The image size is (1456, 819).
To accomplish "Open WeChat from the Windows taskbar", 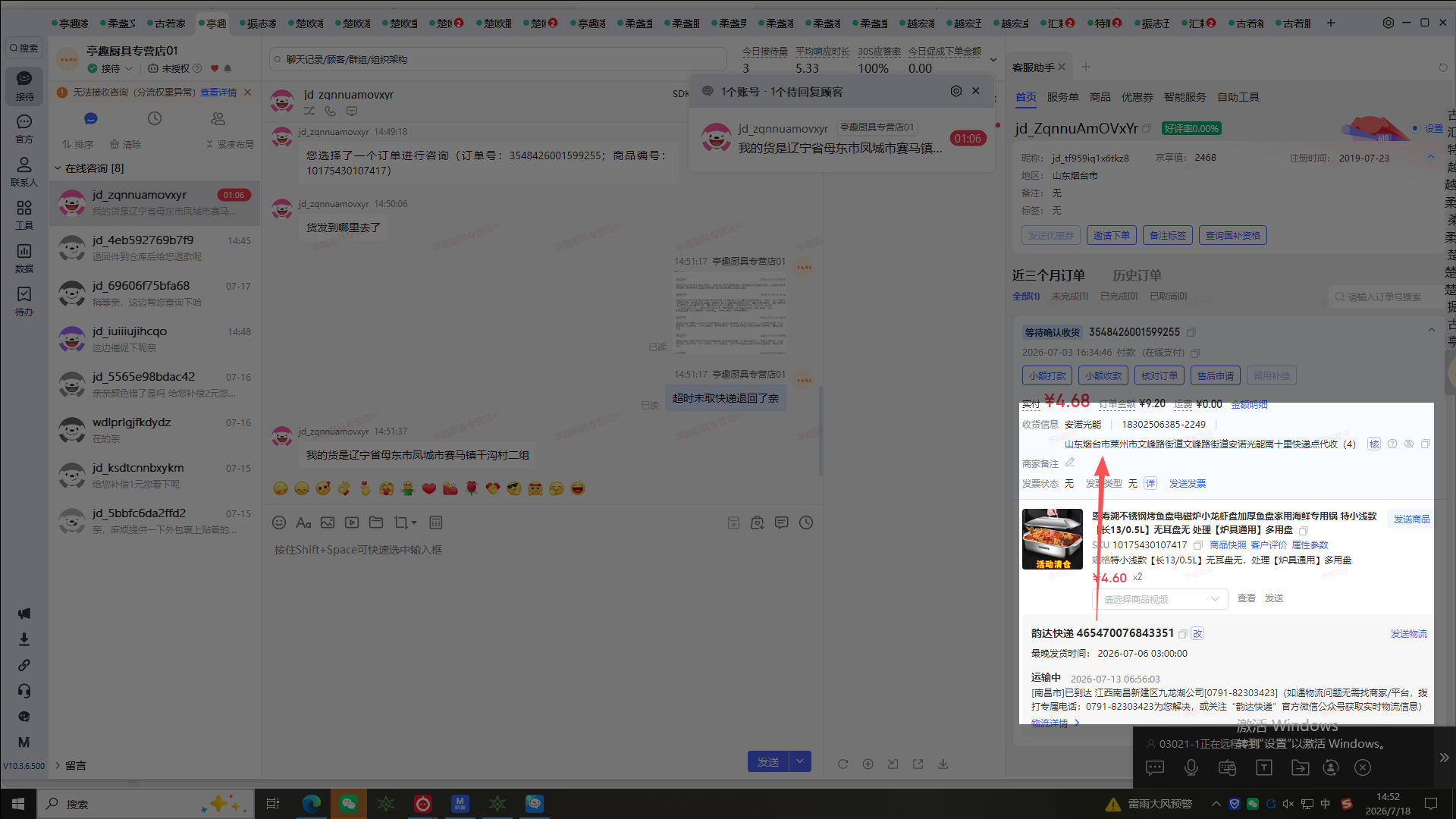I will [348, 804].
